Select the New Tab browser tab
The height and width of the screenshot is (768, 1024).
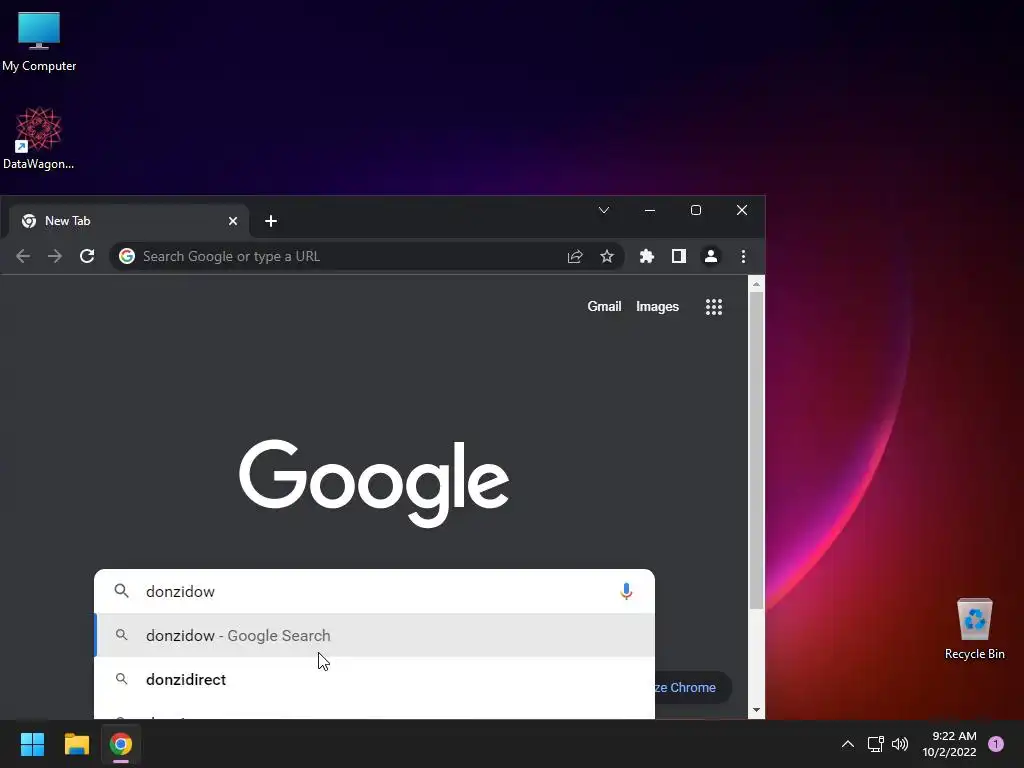pyautogui.click(x=129, y=221)
